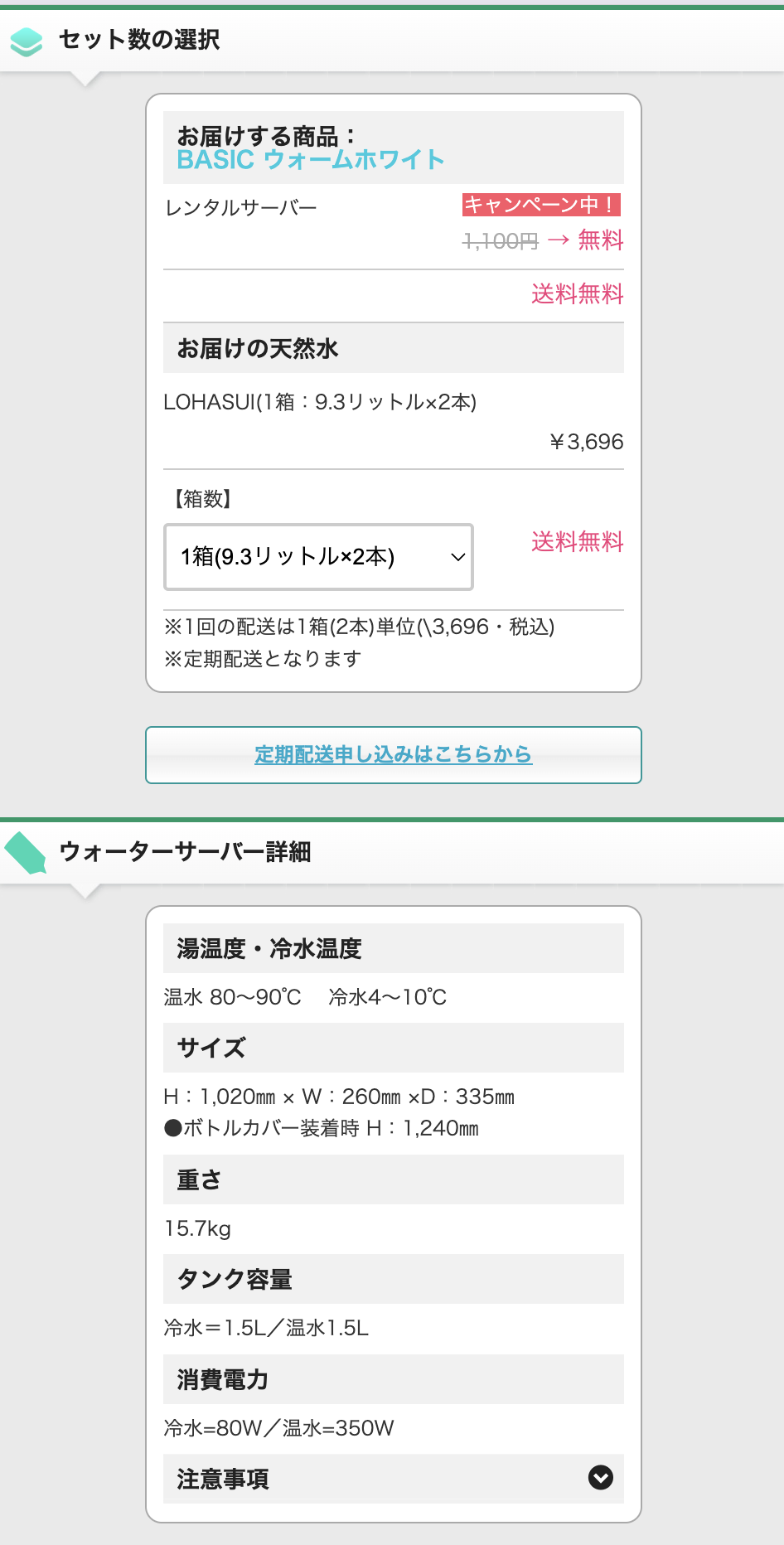The height and width of the screenshot is (1545, 784).
Task: Click the ウォーターサーバー詳細 section header
Action: (185, 852)
